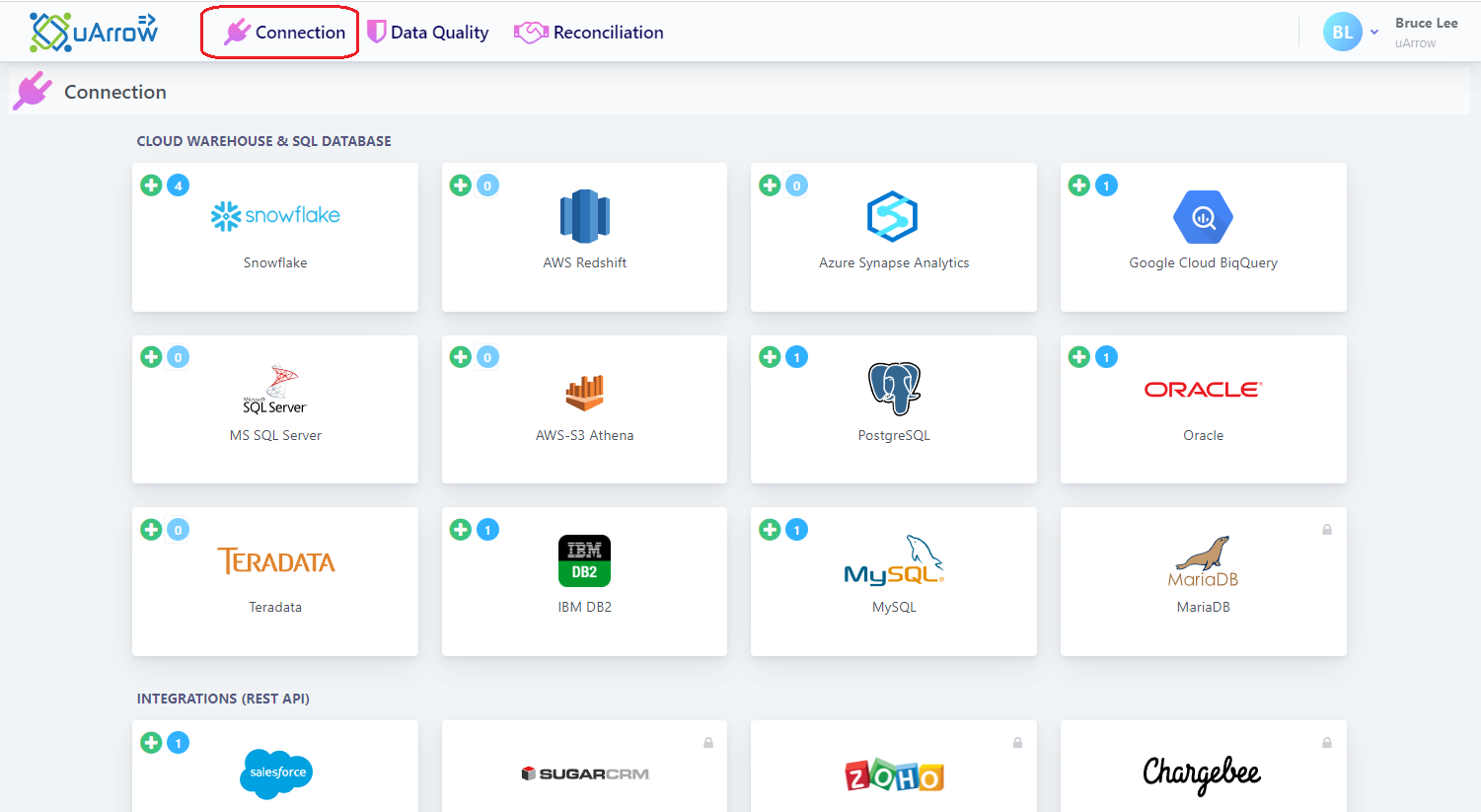Add a new Azure Synapse Analytics connection
Viewport: 1481px width, 812px height.
(x=770, y=185)
